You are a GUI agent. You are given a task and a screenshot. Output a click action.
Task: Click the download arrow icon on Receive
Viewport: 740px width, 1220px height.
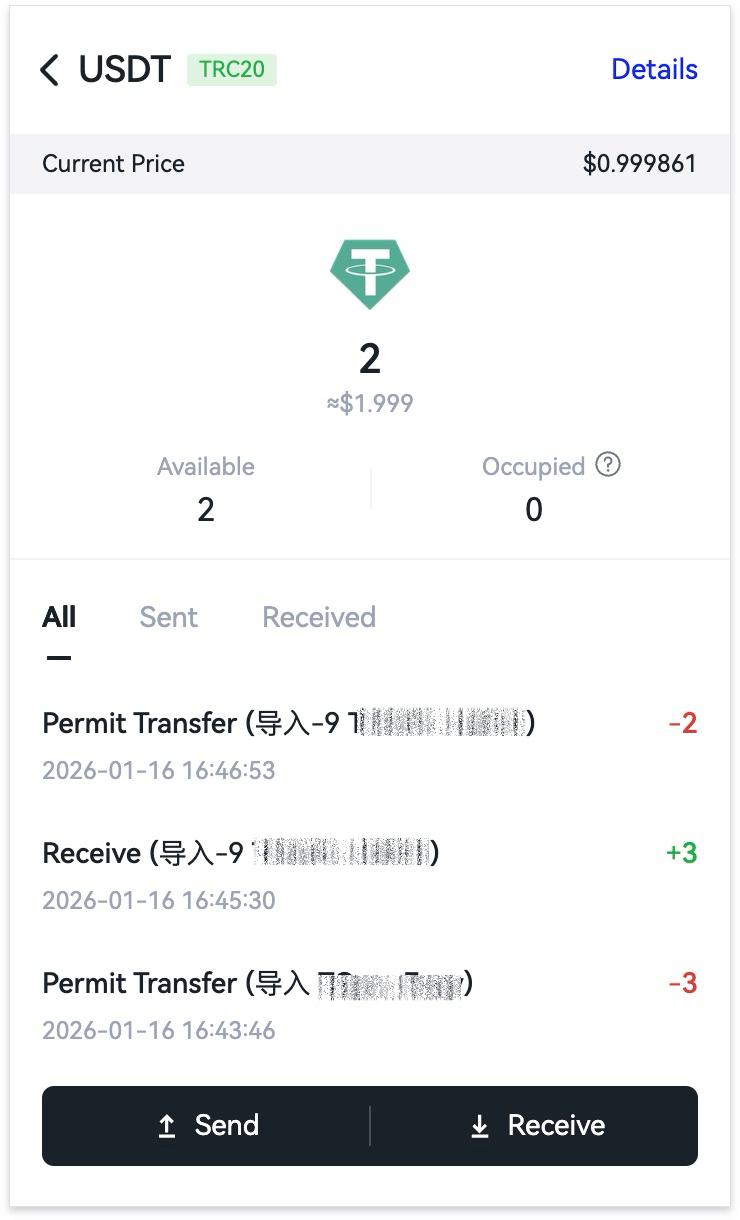point(480,1127)
